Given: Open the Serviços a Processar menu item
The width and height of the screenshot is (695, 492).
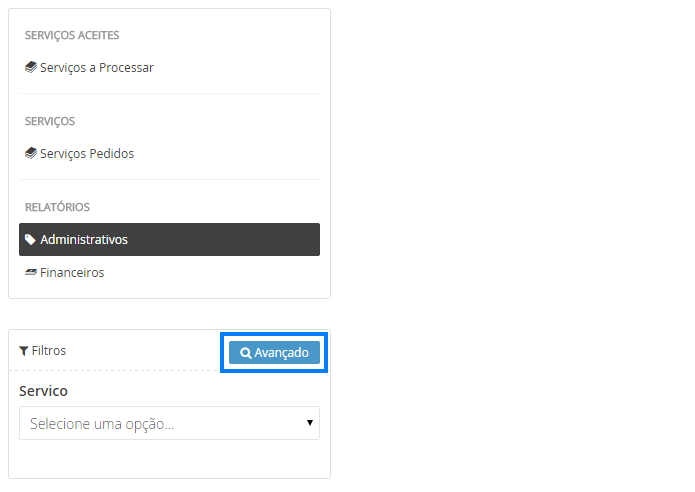Looking at the screenshot, I should [97, 68].
